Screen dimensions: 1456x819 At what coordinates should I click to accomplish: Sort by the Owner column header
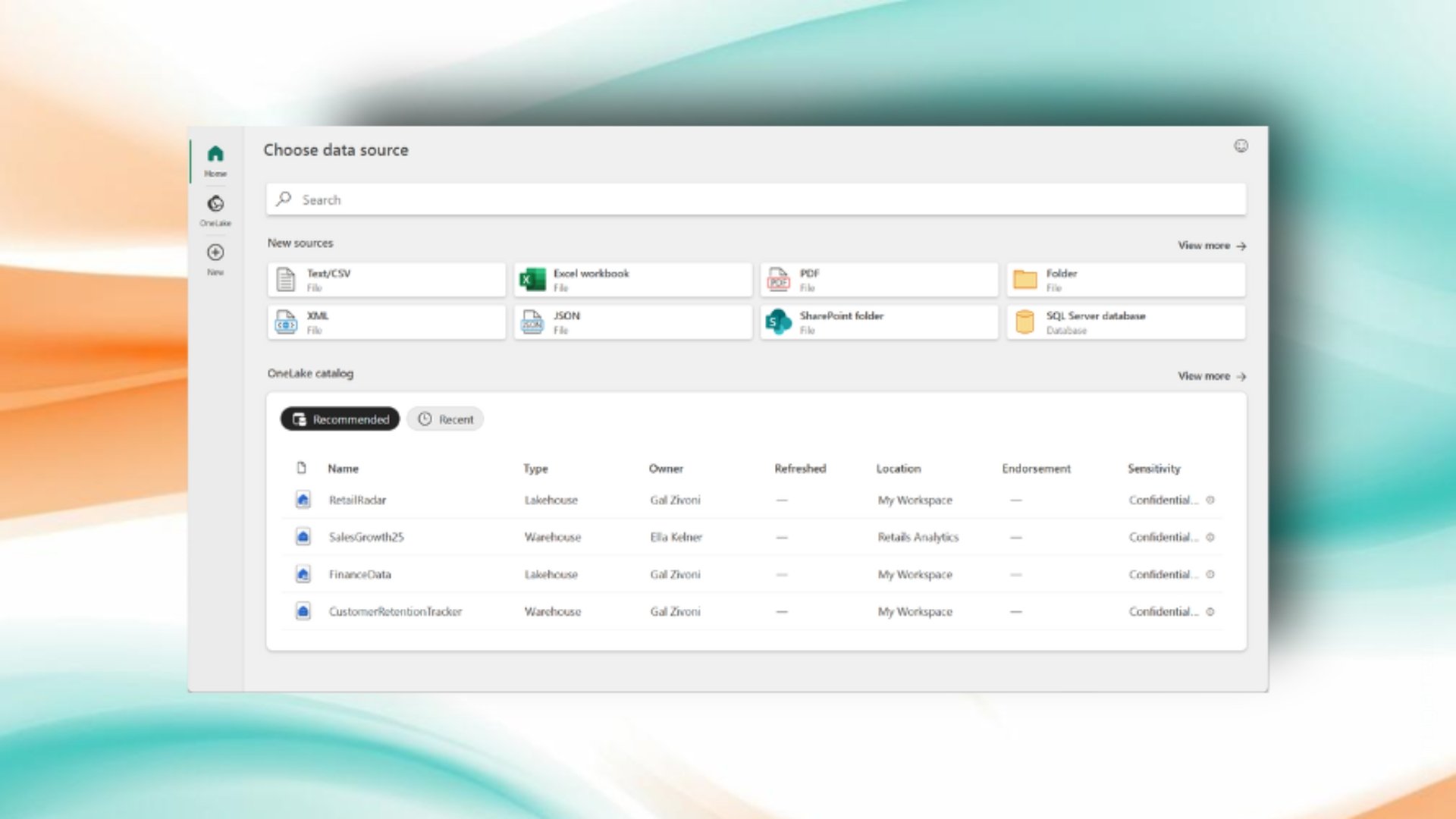tap(666, 469)
